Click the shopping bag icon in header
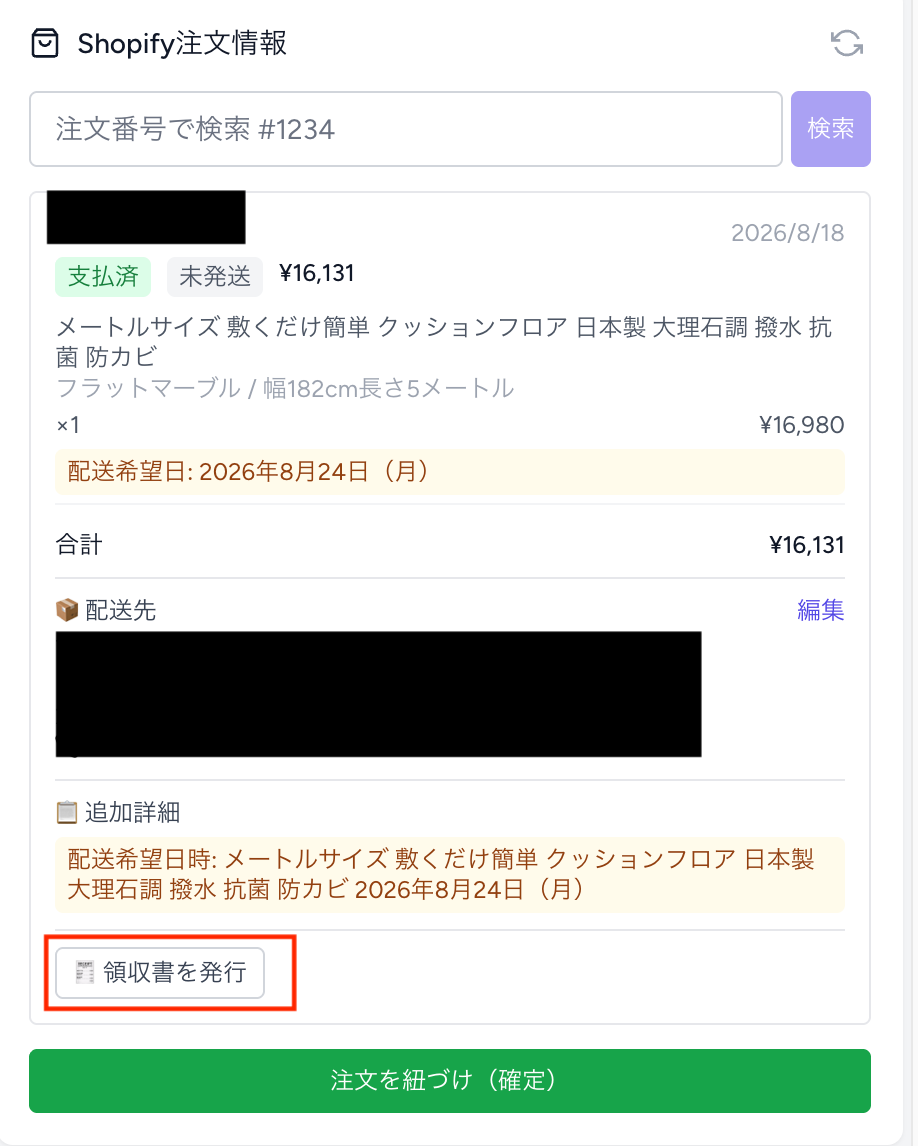Image resolution: width=918 pixels, height=1146 pixels. [x=45, y=43]
